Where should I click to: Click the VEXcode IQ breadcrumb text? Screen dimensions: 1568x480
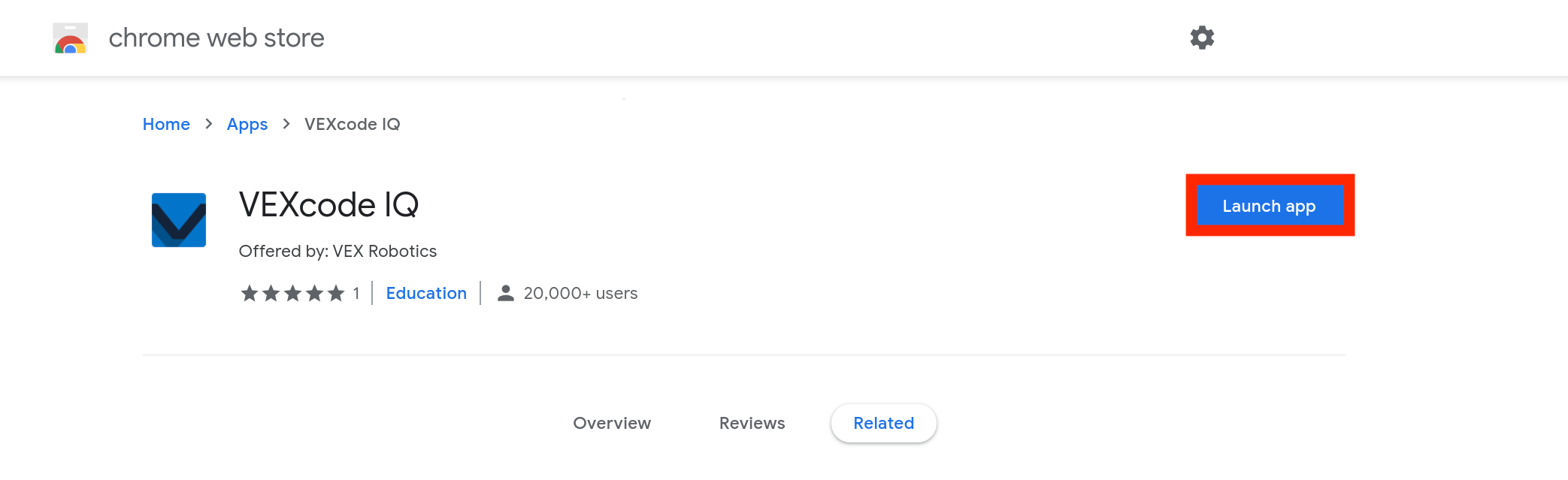coord(353,124)
